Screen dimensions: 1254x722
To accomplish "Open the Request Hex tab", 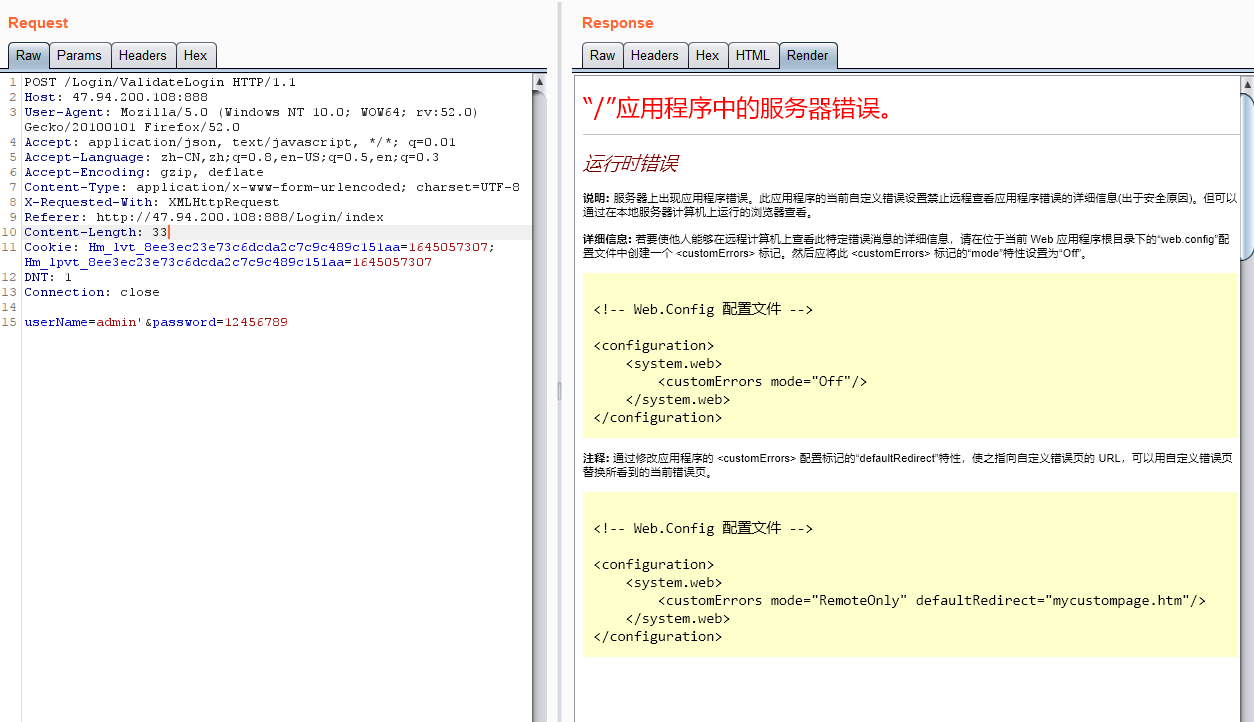I will pyautogui.click(x=196, y=56).
